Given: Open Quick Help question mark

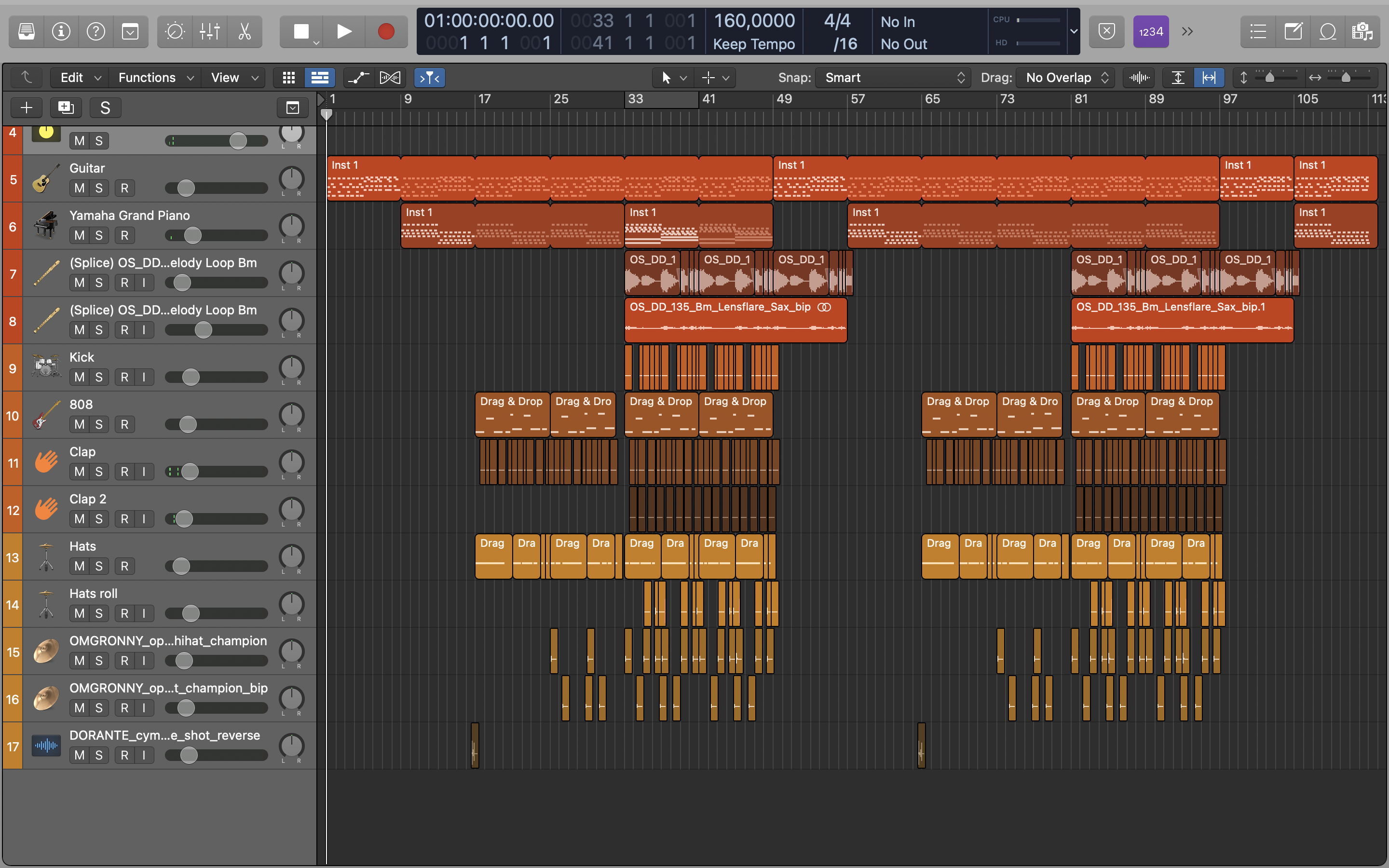Looking at the screenshot, I should click(95, 31).
